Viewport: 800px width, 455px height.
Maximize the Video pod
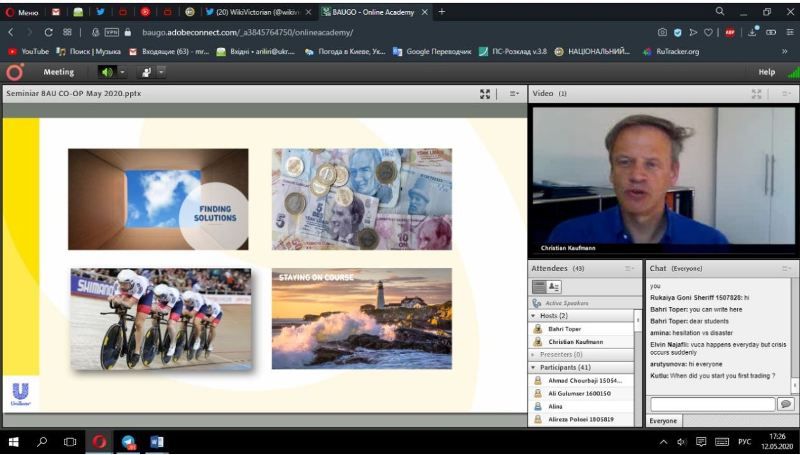click(x=757, y=93)
